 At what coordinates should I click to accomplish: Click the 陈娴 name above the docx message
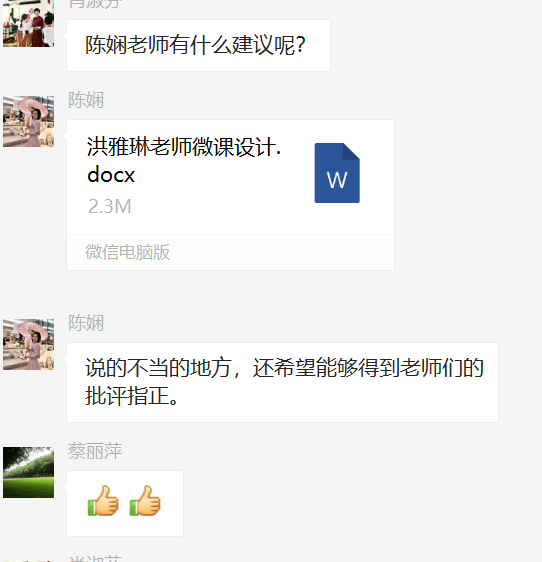pos(86,100)
